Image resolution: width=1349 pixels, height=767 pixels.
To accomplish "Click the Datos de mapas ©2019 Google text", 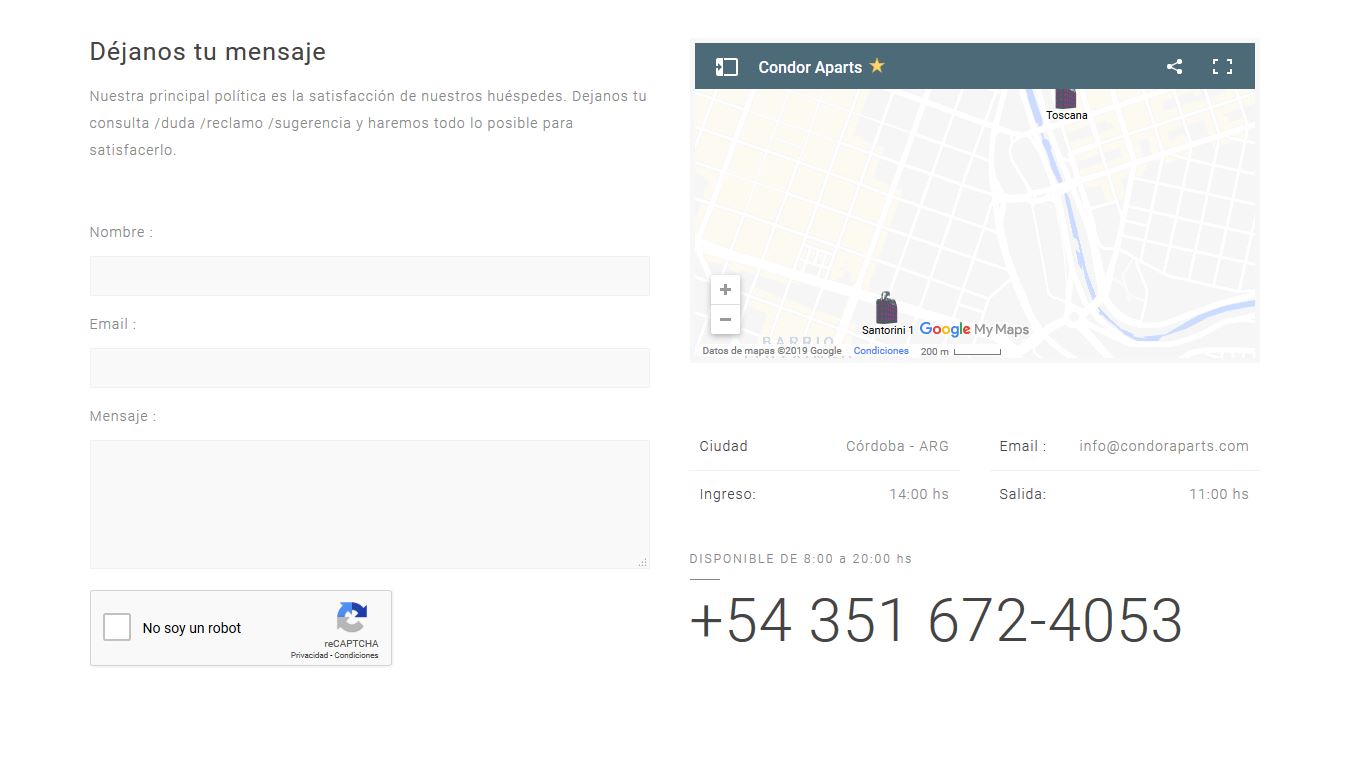I will 772,351.
